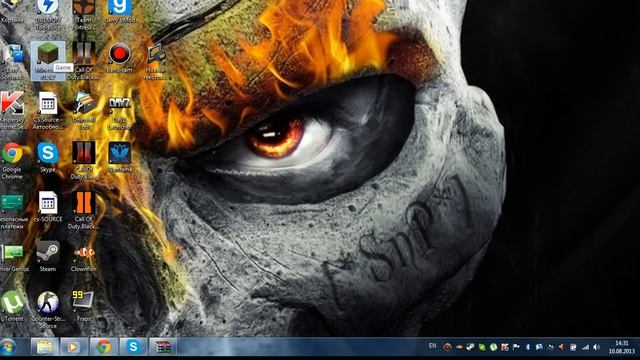Click the uTorrent tray icon

[493, 347]
